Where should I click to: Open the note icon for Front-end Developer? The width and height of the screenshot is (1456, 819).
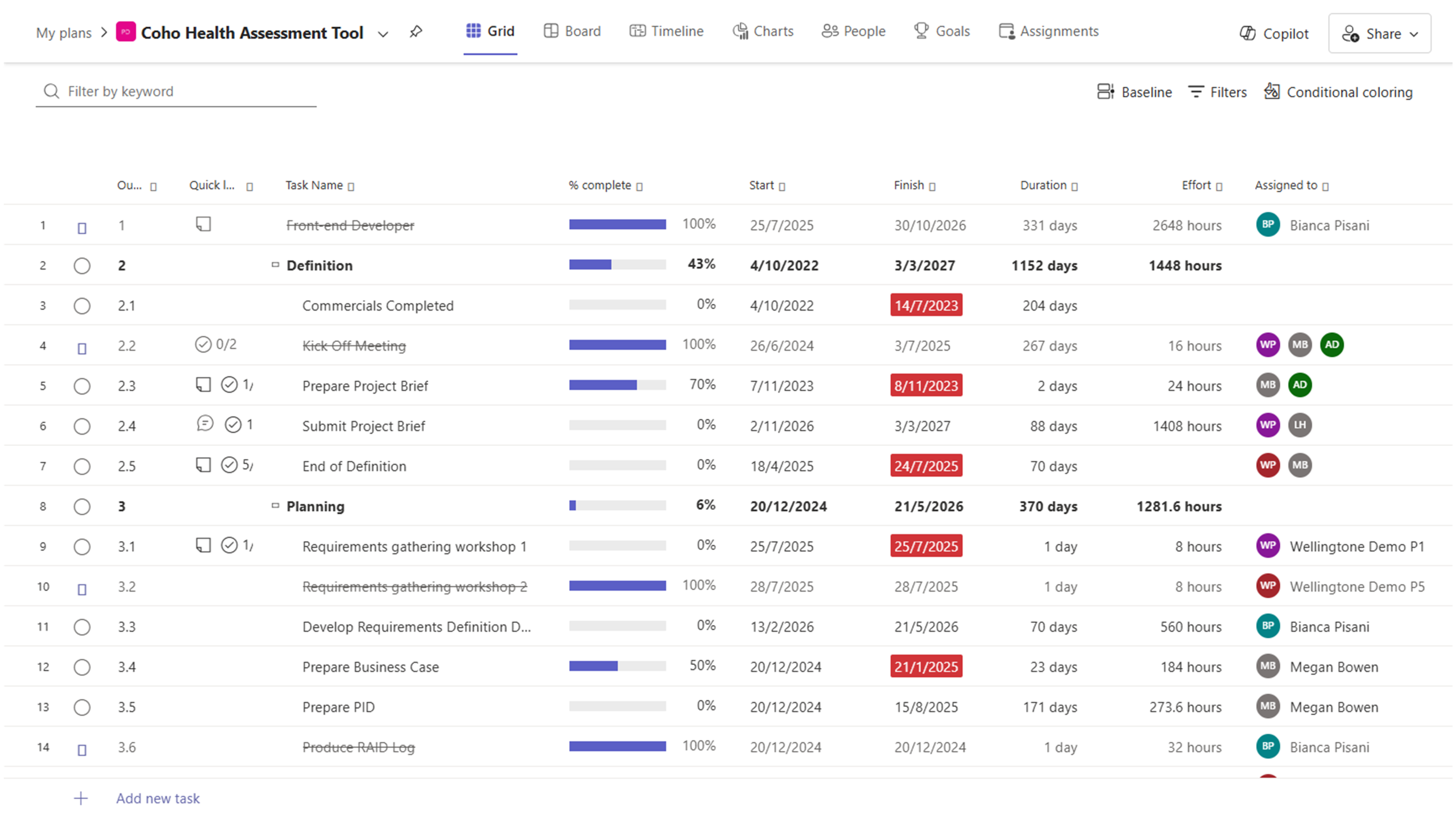pyautogui.click(x=203, y=224)
